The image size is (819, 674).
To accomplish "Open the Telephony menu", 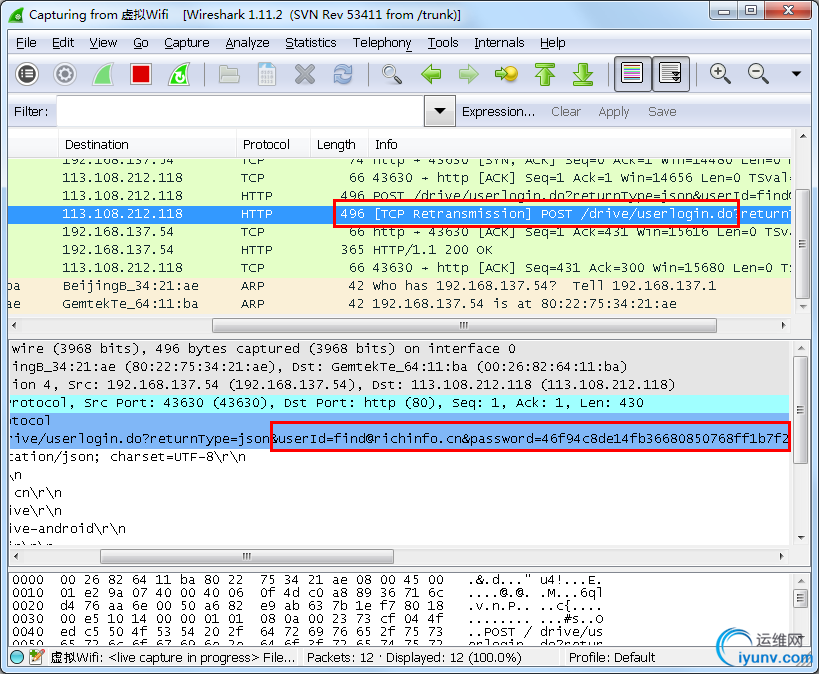I will pyautogui.click(x=382, y=43).
